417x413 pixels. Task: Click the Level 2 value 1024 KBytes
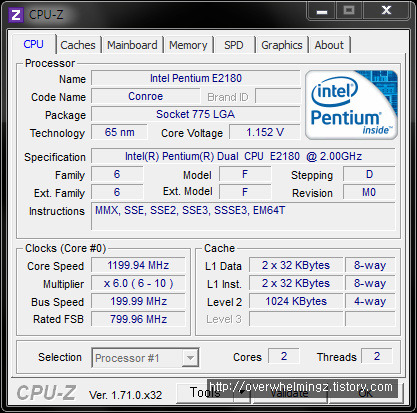[296, 301]
